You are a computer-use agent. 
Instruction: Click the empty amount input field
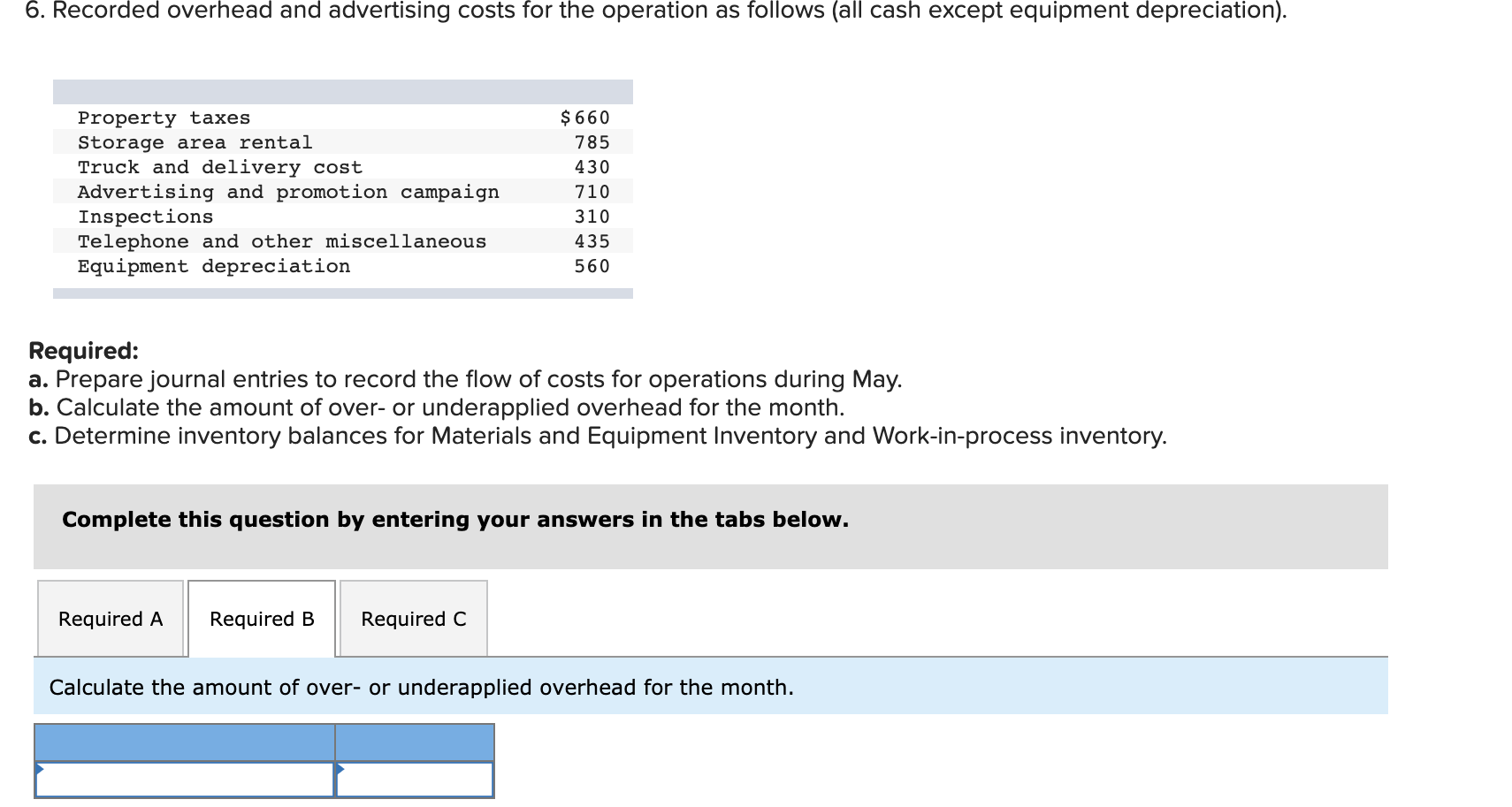(416, 780)
